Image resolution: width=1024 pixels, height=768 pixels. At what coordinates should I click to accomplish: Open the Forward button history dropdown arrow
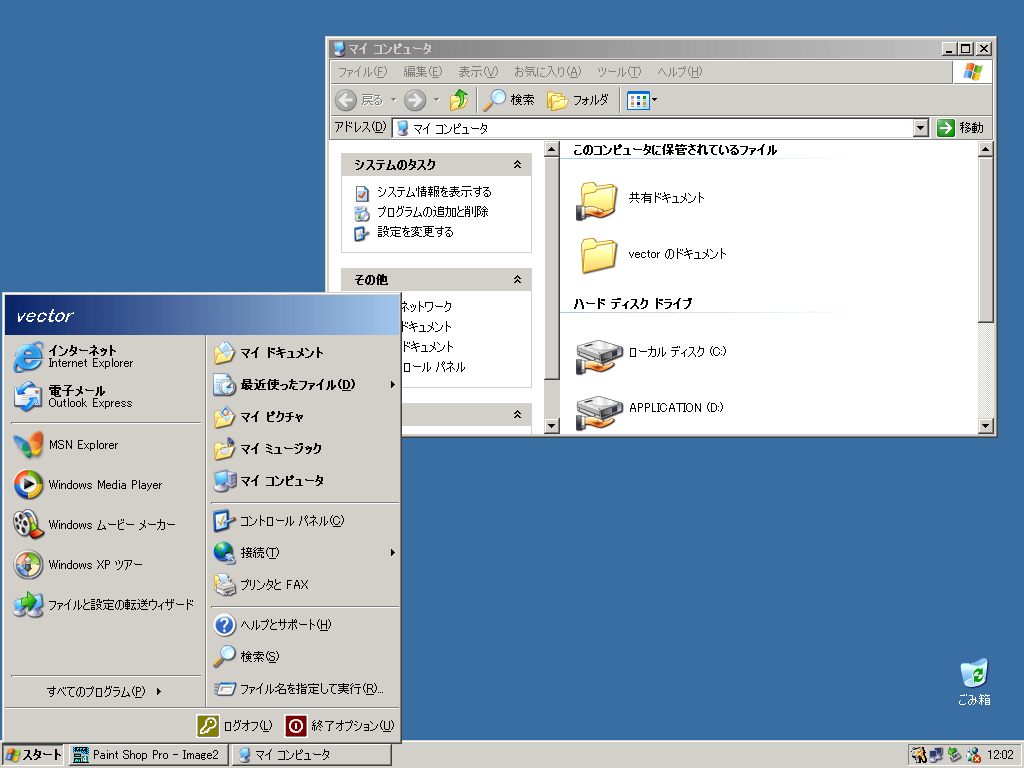click(437, 100)
